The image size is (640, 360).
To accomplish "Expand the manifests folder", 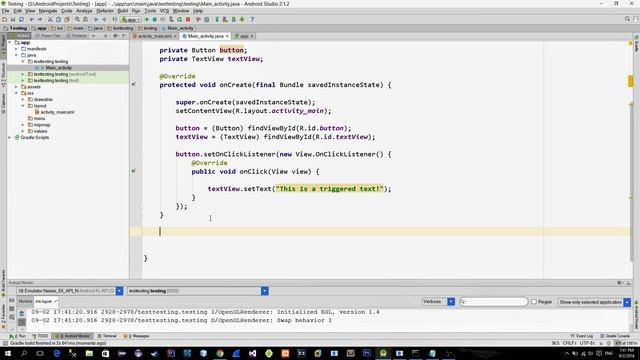I will coord(16,49).
